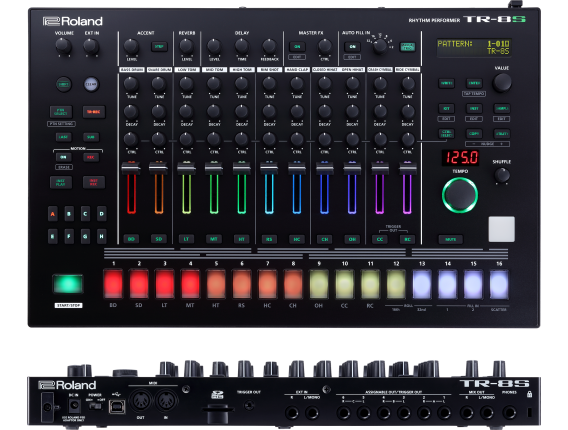The image size is (568, 430).
Task: Tap the CTRL SELECT button
Action: [446, 134]
